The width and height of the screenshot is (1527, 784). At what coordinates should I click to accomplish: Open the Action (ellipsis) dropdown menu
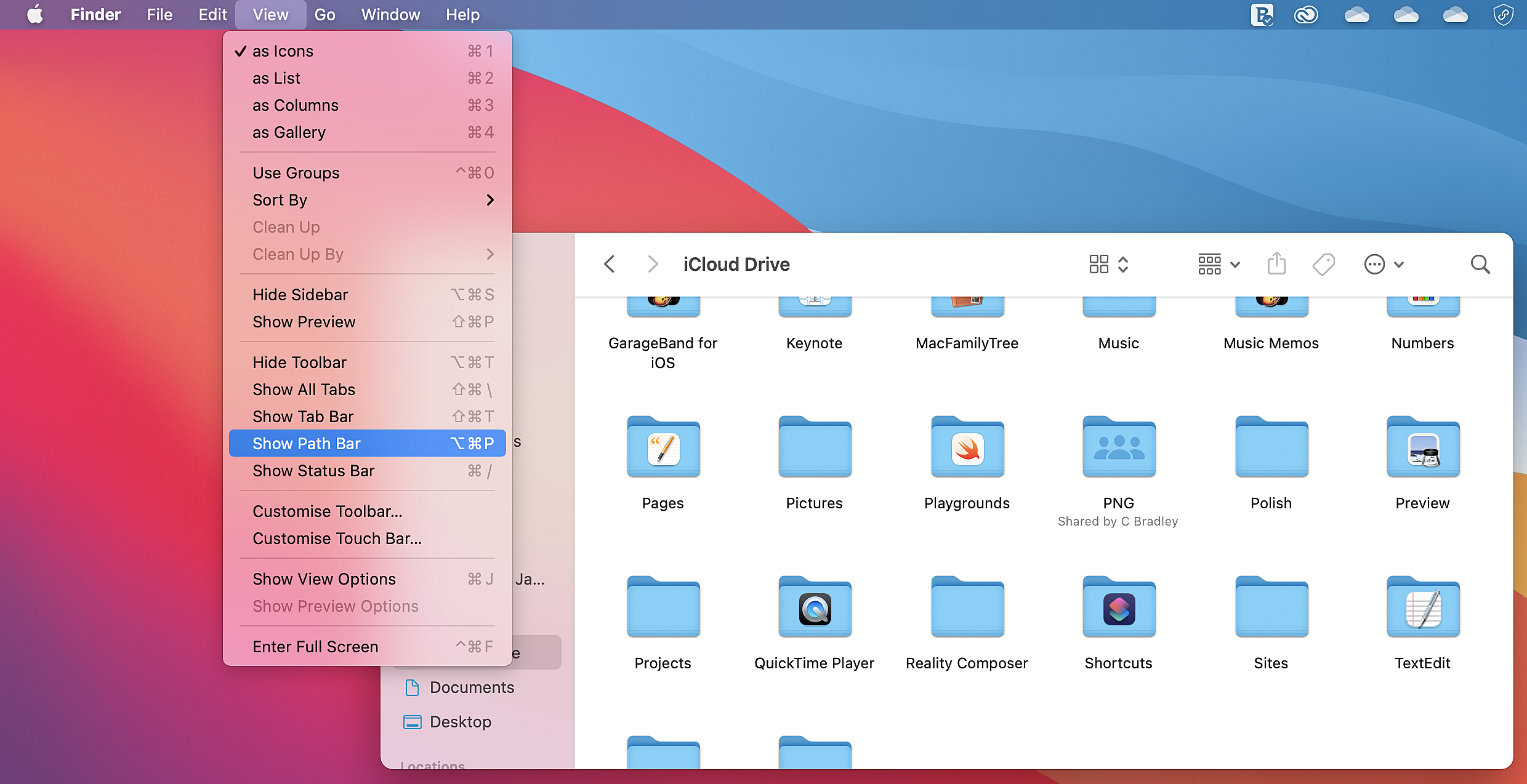click(x=1384, y=265)
